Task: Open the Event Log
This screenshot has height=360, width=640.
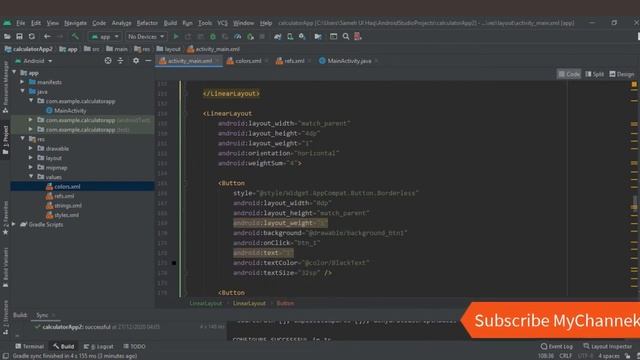Action: tap(557, 347)
